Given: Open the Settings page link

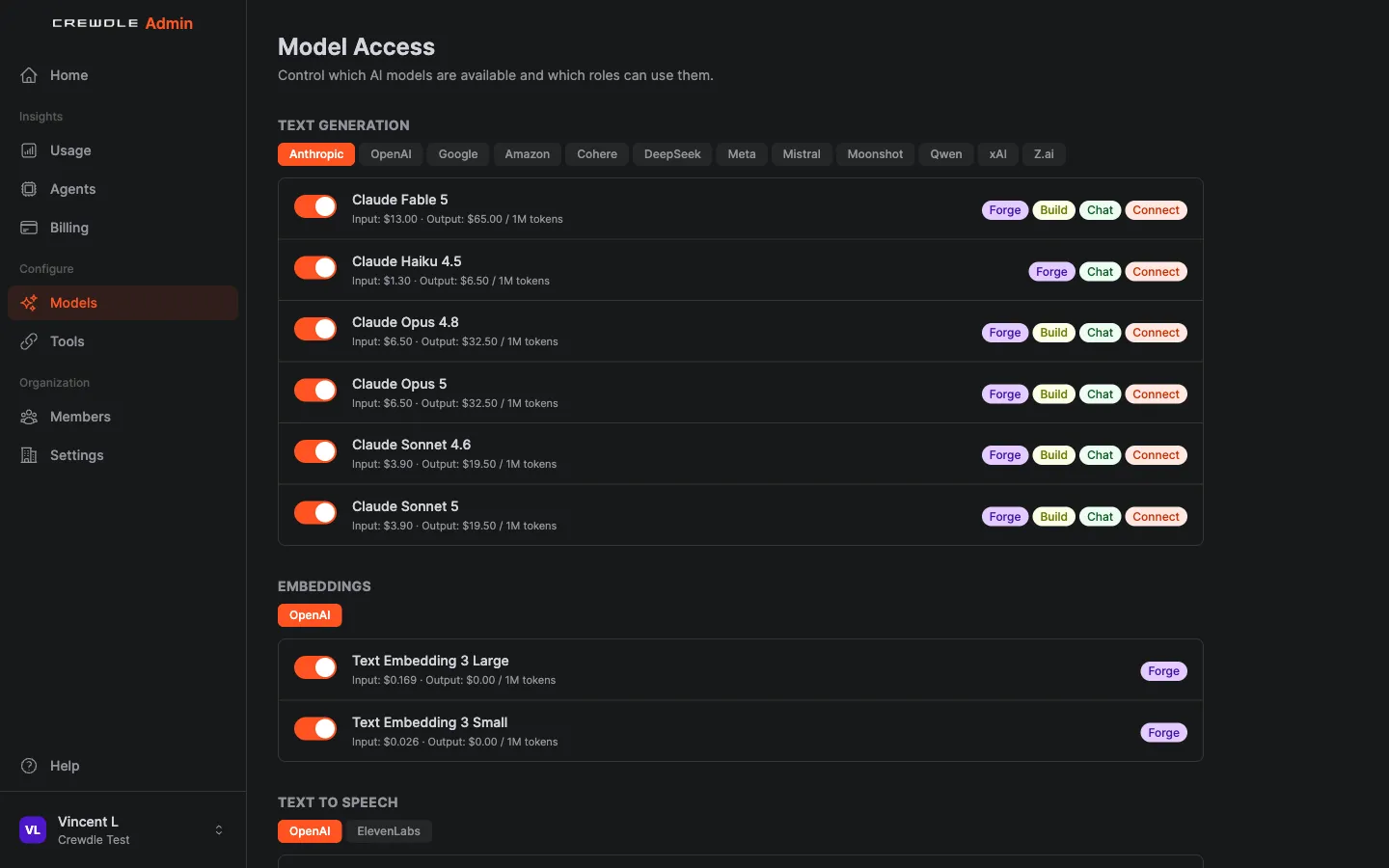Looking at the screenshot, I should 123,455.
